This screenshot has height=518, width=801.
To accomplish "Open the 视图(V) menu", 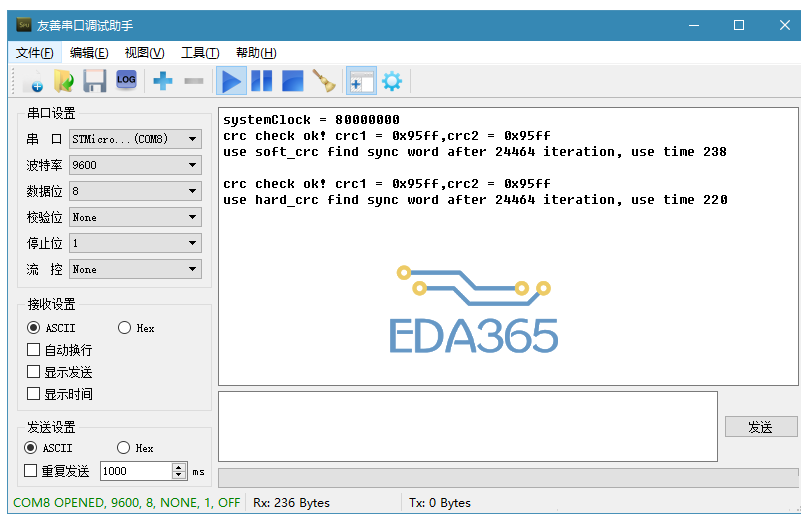I will [x=145, y=53].
